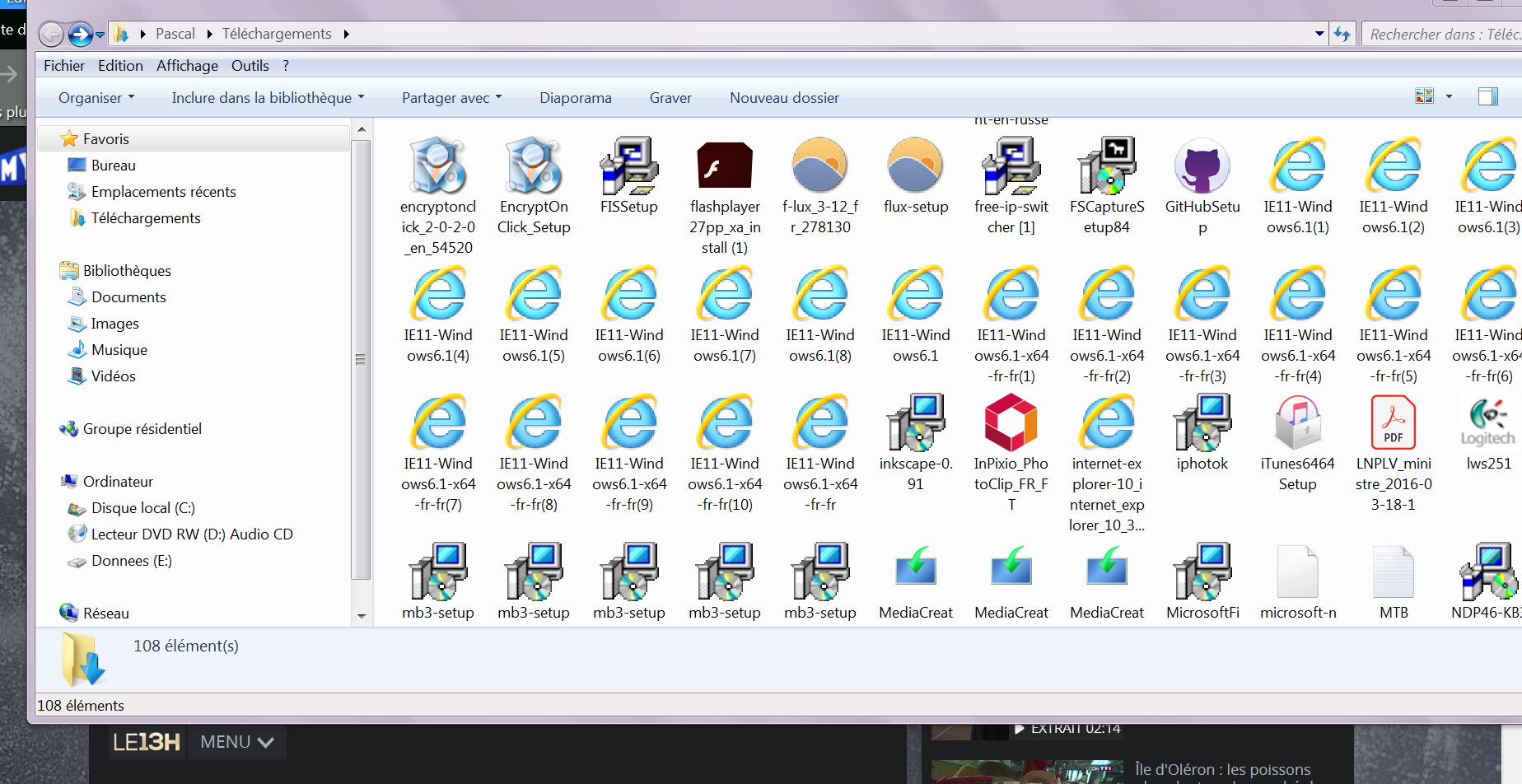The width and height of the screenshot is (1522, 784).
Task: Select the EncryptOnClick_Setup file icon
Action: point(534,166)
